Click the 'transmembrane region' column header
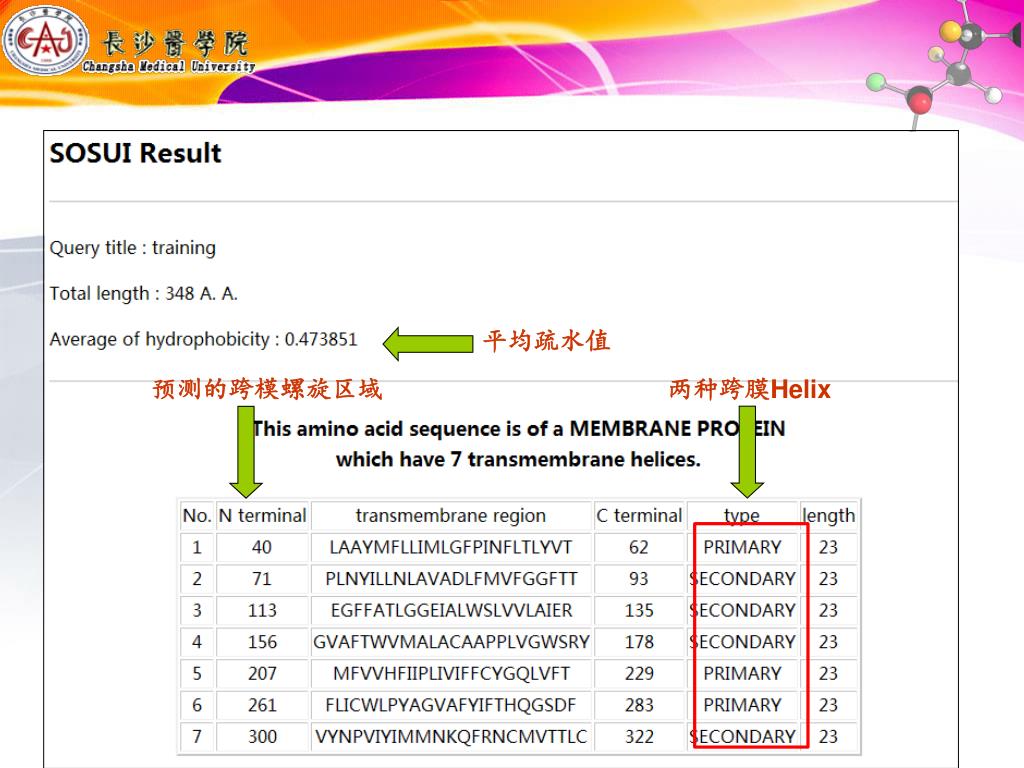The height and width of the screenshot is (768, 1024). tap(451, 516)
